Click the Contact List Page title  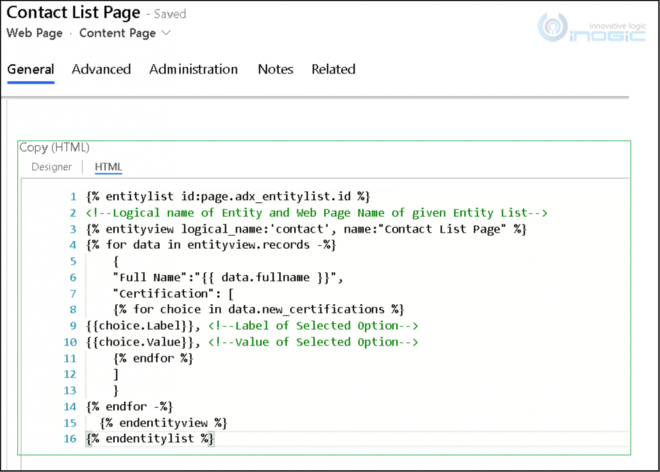click(73, 13)
